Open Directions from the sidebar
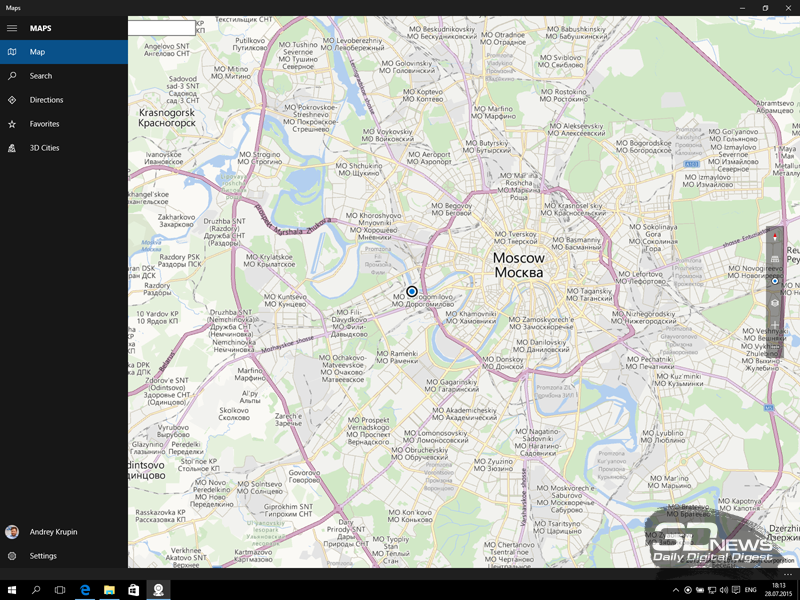 64,99
